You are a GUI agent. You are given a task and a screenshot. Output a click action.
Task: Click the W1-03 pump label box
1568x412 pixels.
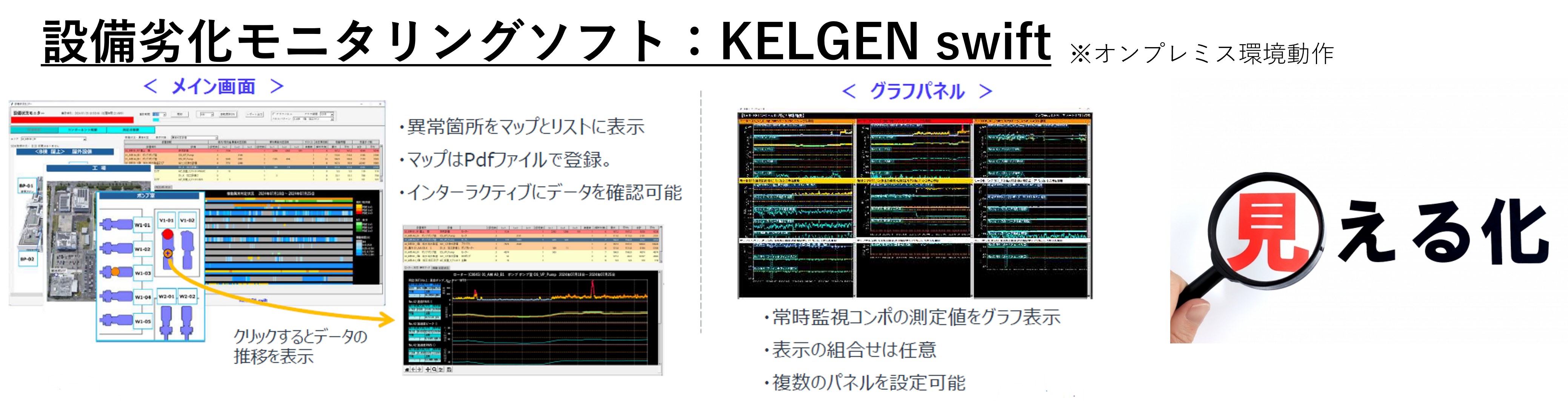point(142,273)
